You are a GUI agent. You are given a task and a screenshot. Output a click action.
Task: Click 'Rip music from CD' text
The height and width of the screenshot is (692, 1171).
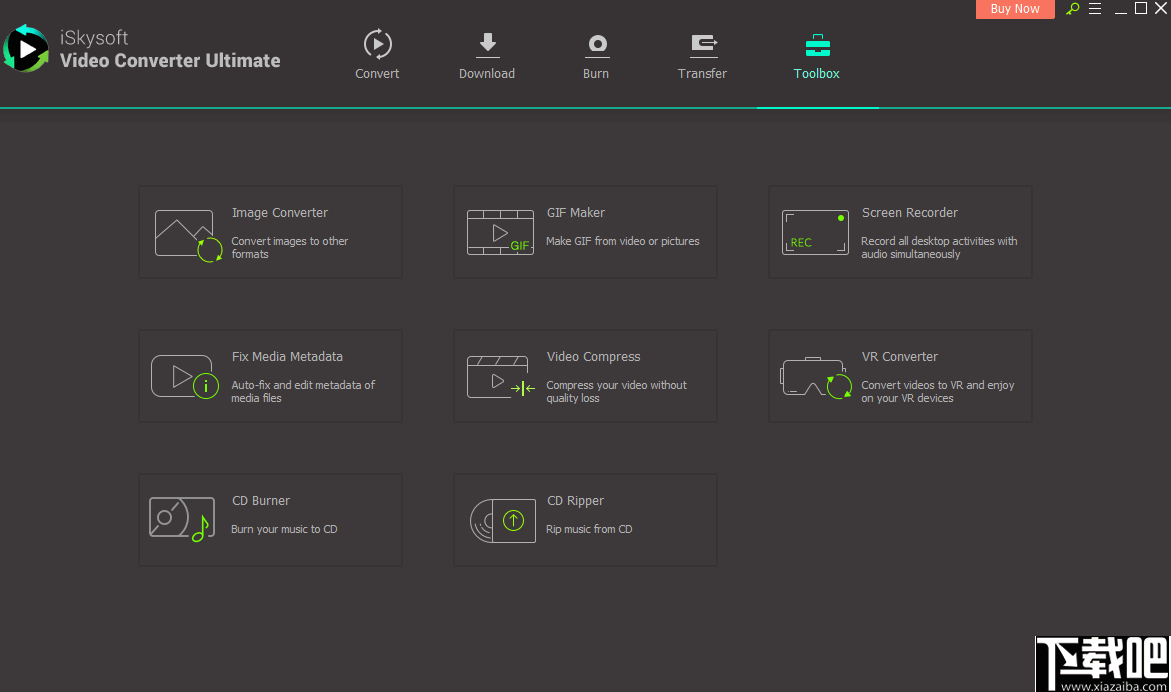point(589,529)
